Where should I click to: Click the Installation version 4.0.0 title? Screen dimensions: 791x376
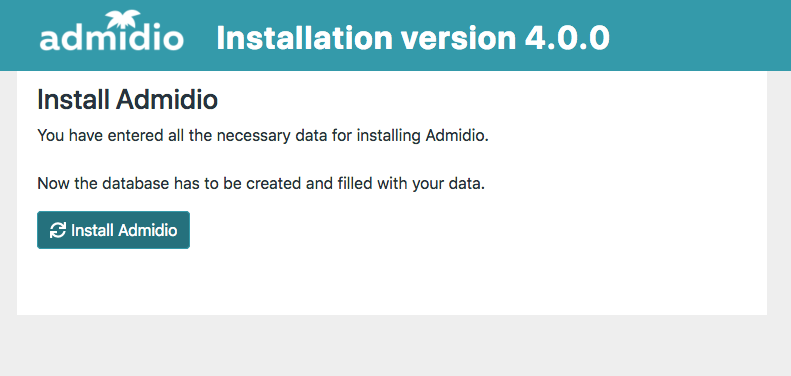[x=413, y=38]
